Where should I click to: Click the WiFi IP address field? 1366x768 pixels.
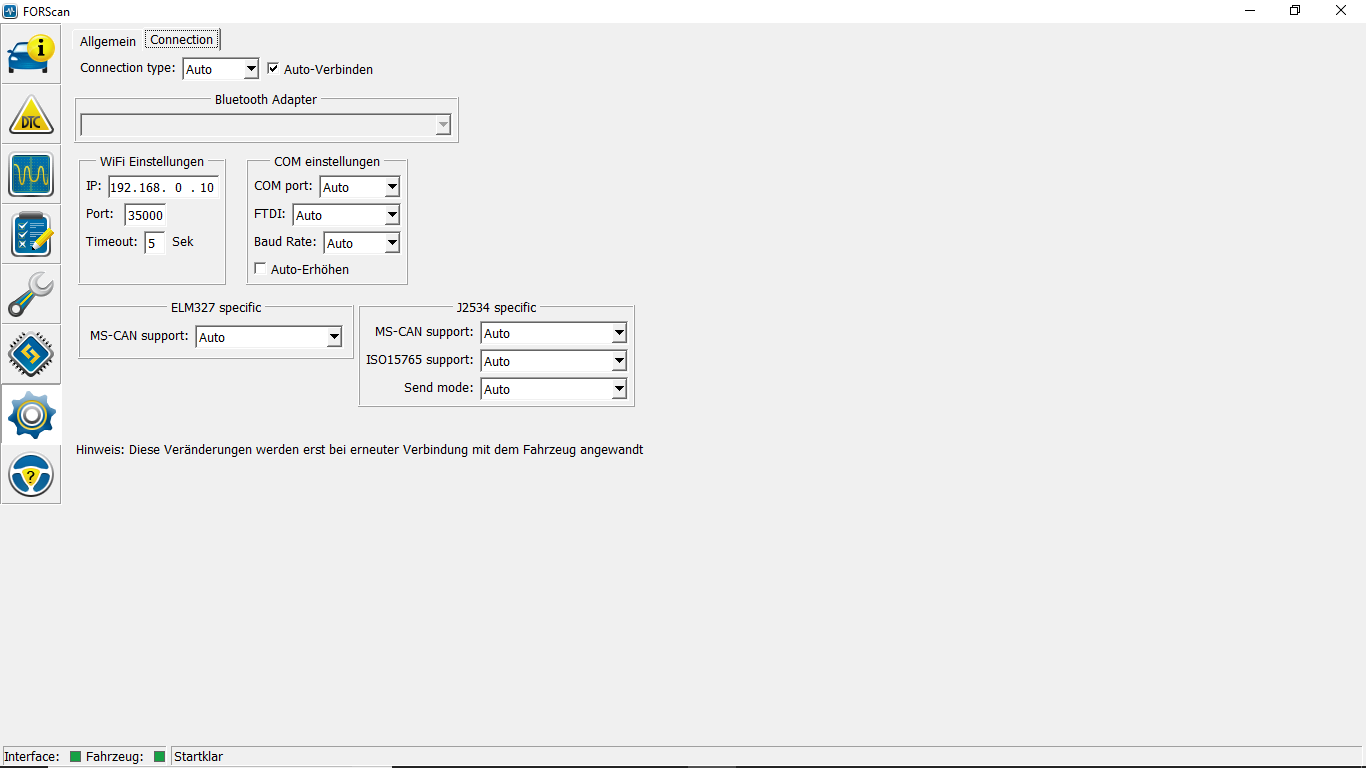point(163,187)
